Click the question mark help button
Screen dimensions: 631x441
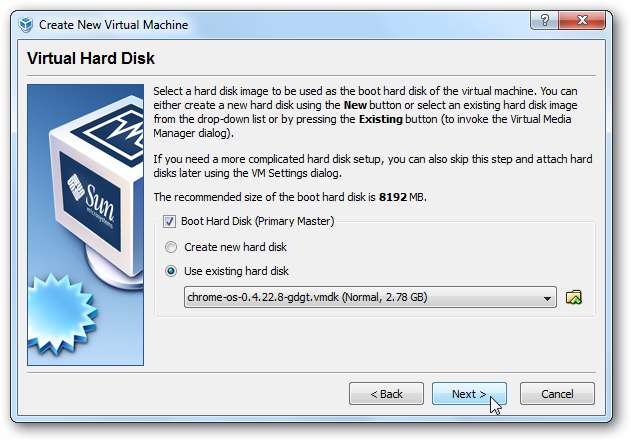[544, 20]
